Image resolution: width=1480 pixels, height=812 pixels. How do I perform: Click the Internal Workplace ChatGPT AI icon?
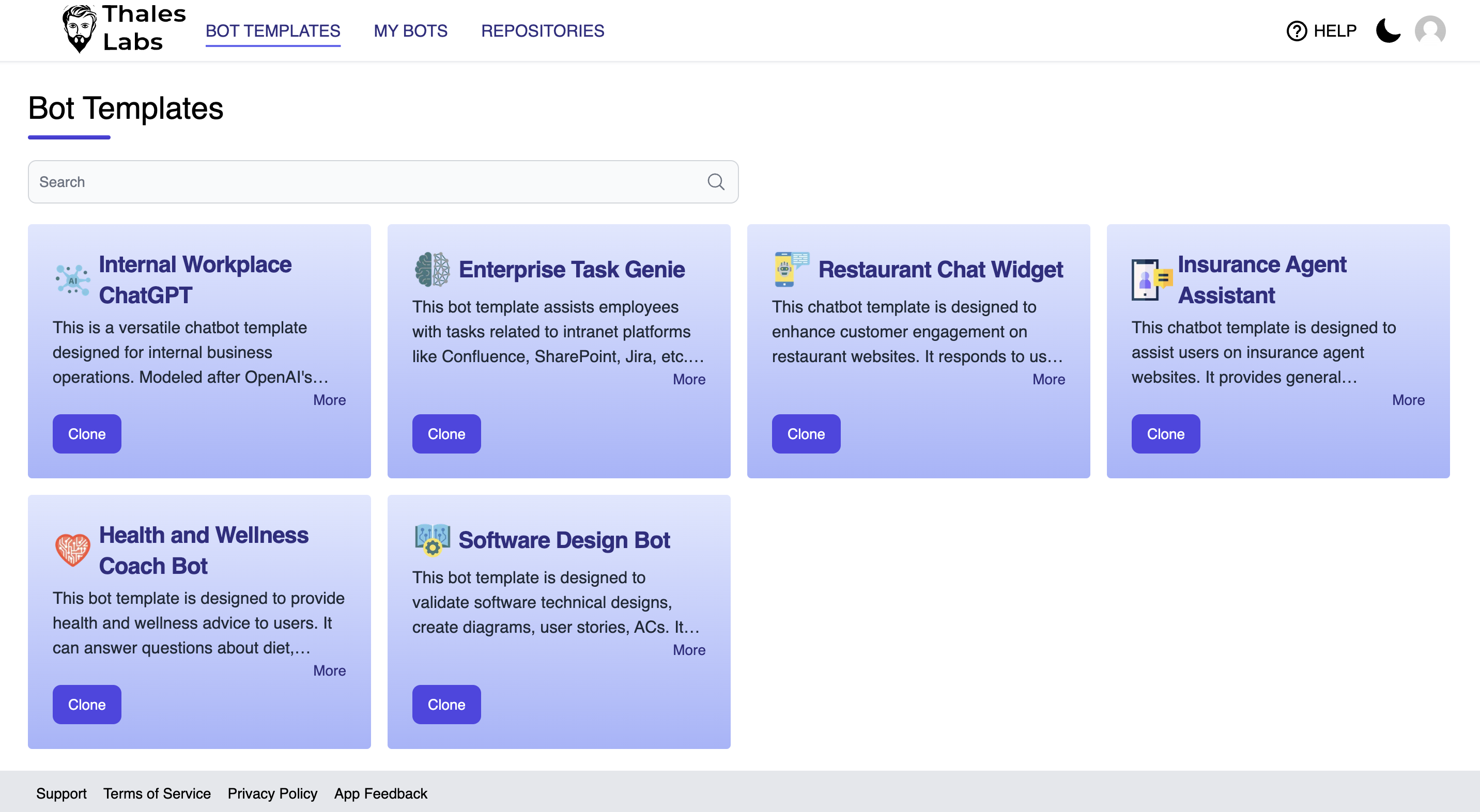pyautogui.click(x=72, y=280)
